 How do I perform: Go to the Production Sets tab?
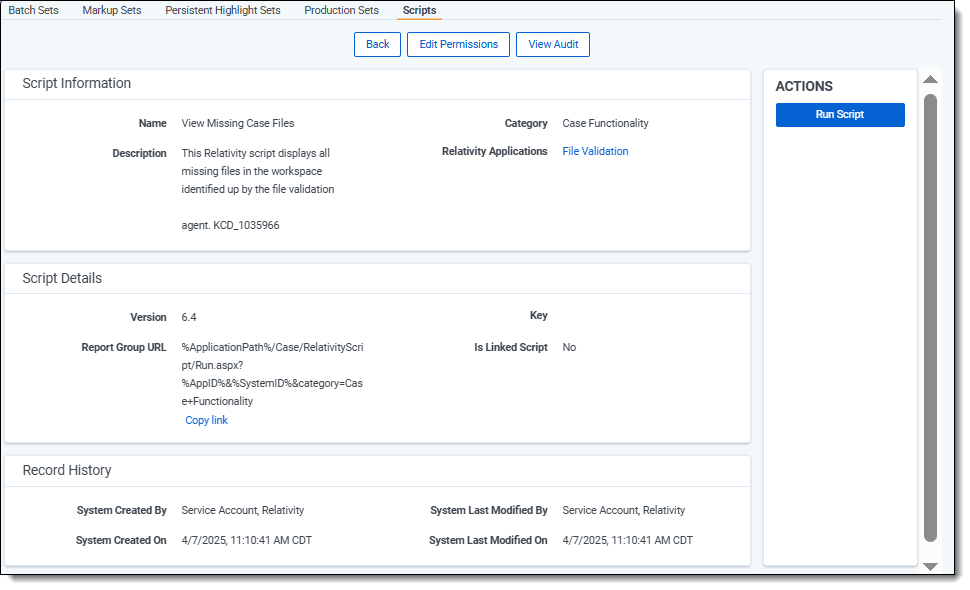(x=341, y=10)
